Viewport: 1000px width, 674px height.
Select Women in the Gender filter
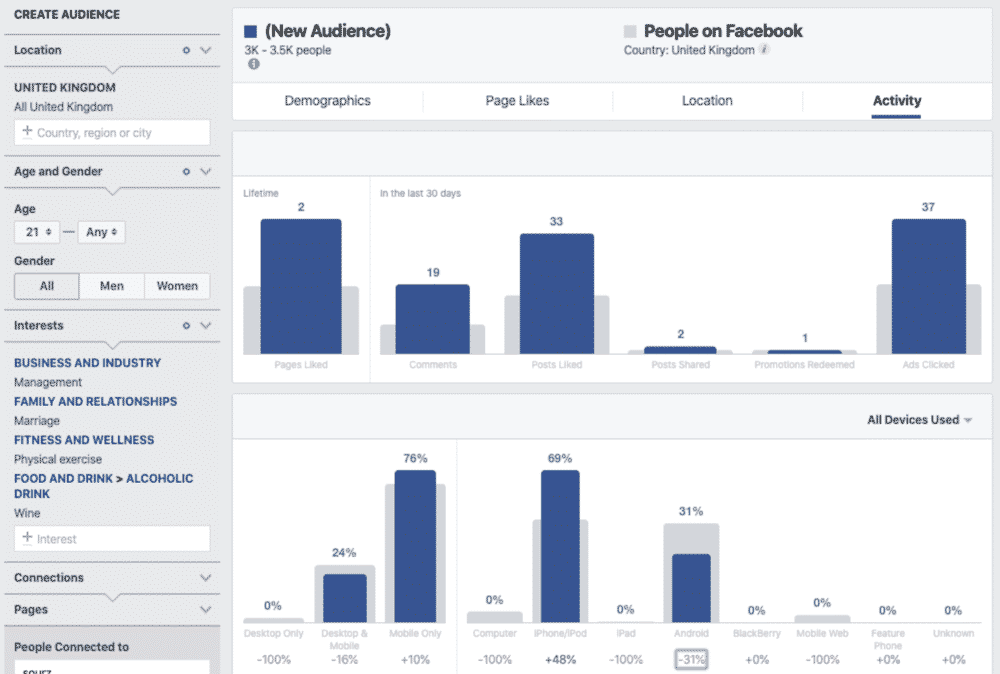(177, 286)
